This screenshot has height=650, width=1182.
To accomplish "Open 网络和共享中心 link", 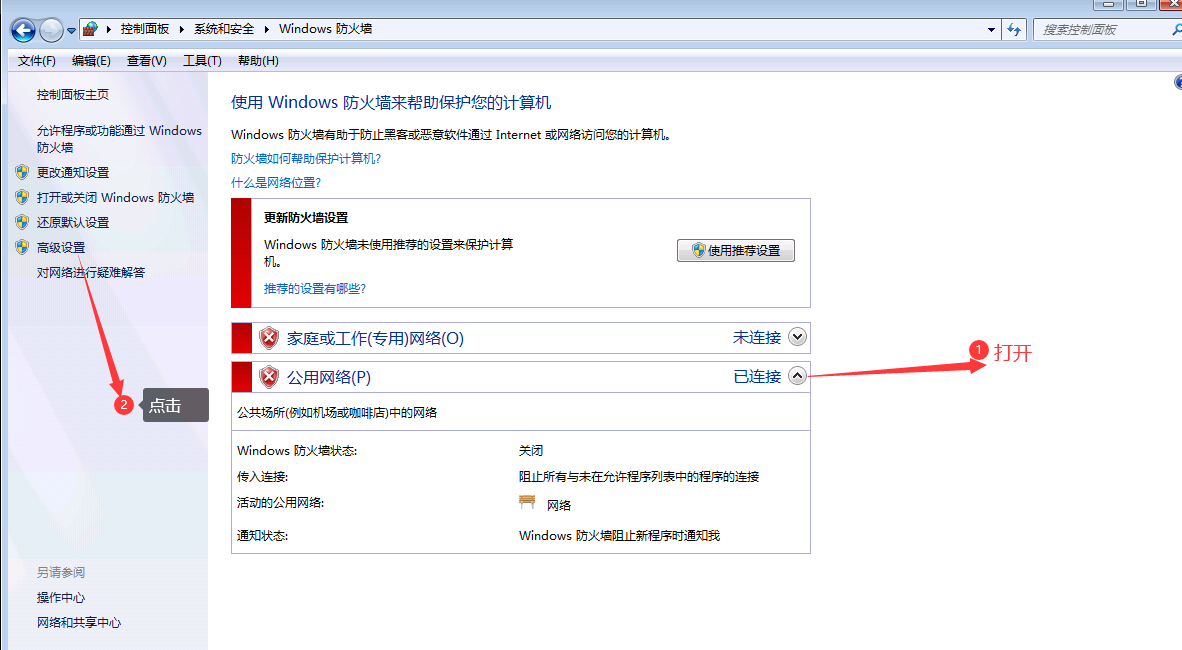I will click(79, 622).
